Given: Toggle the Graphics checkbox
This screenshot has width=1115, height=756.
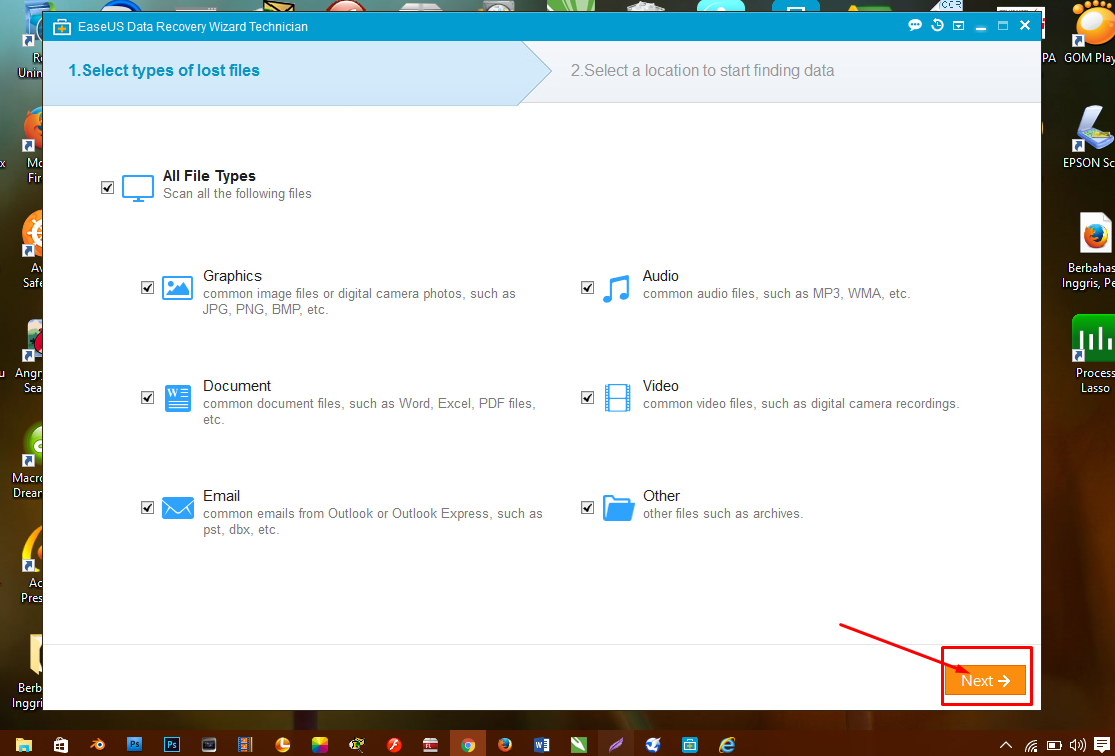Looking at the screenshot, I should click(147, 287).
